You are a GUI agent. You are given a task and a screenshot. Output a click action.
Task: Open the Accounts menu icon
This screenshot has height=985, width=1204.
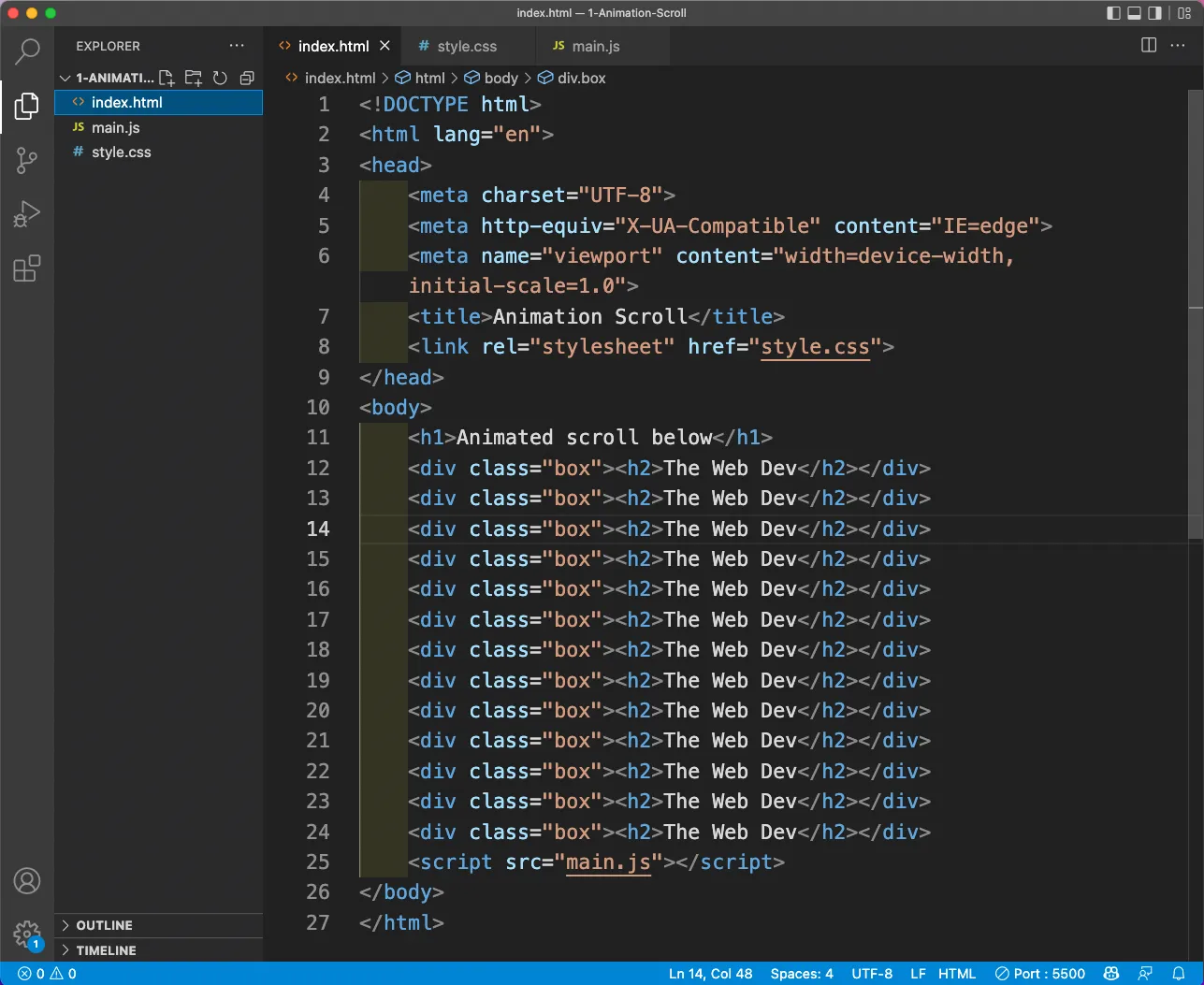click(x=27, y=880)
